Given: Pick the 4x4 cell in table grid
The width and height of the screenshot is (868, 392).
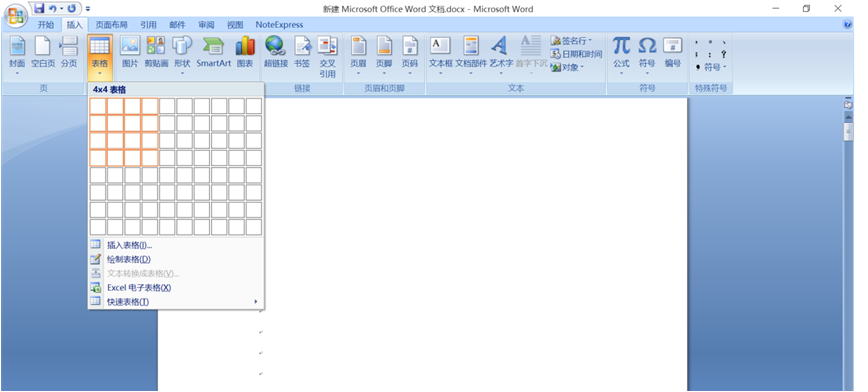Looking at the screenshot, I should [150, 158].
